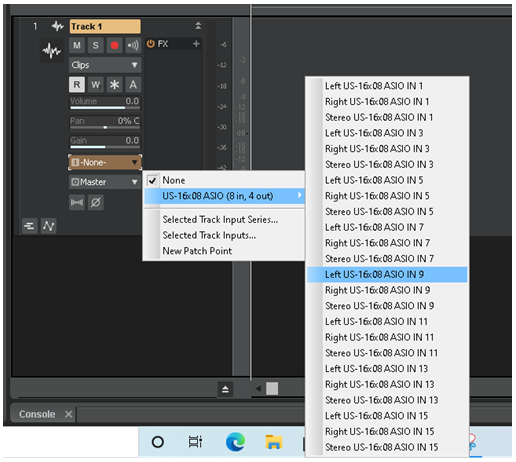The image size is (516, 462).
Task: Select Left US-16x08 ASIO IN 9
Action: click(x=387, y=275)
